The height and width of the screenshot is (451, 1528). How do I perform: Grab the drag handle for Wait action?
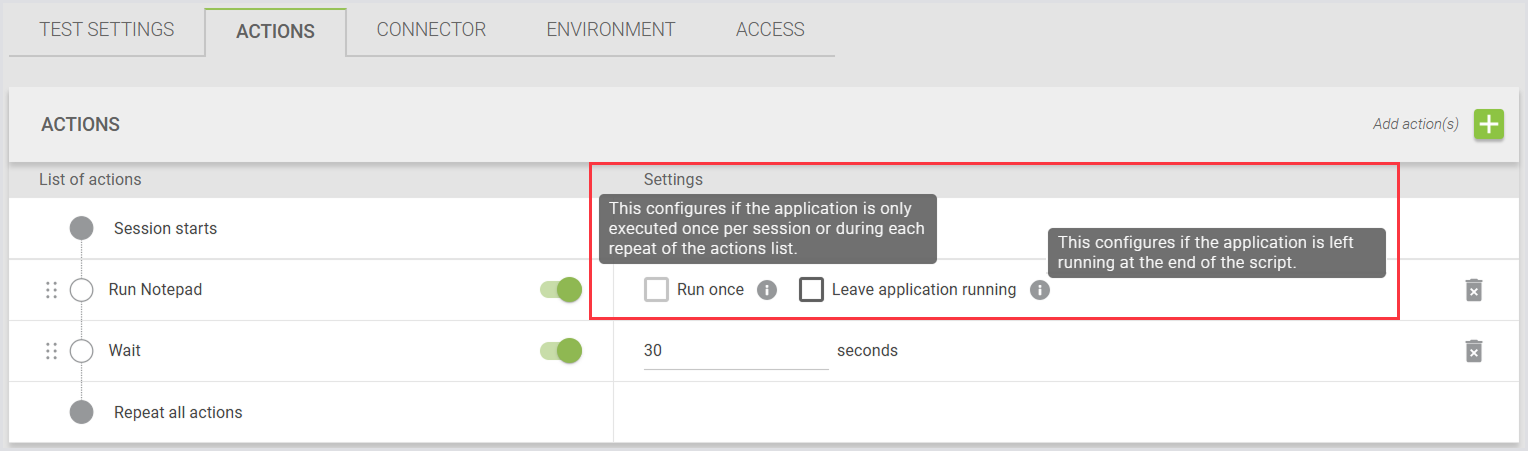click(52, 351)
